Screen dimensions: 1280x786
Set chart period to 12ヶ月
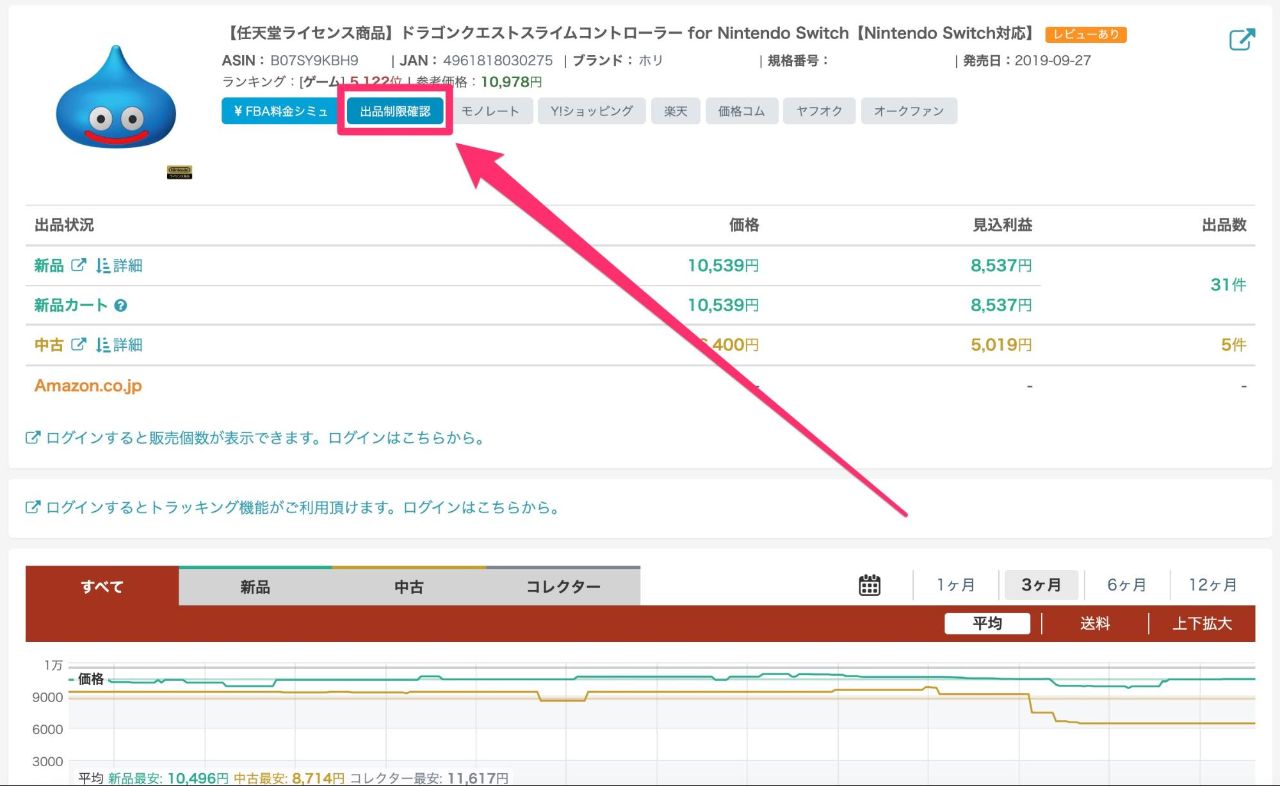[1212, 585]
